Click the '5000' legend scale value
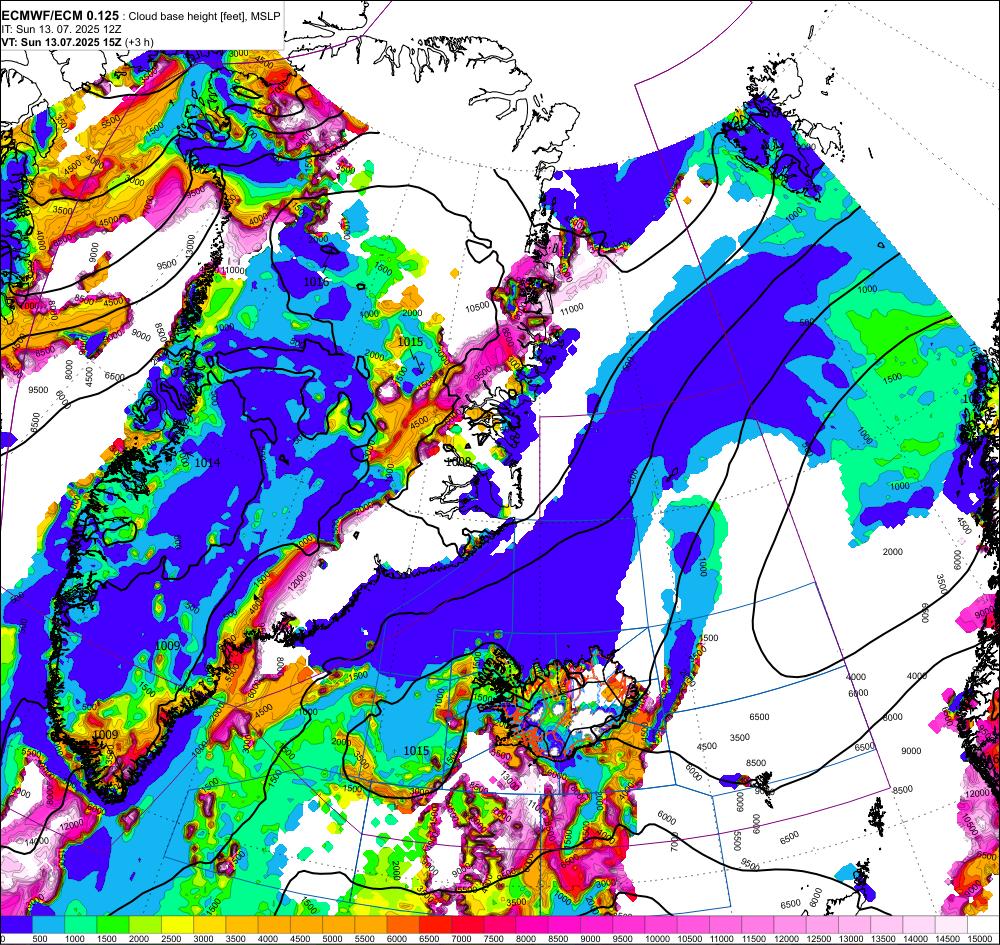The width and height of the screenshot is (1000, 945). 333,939
